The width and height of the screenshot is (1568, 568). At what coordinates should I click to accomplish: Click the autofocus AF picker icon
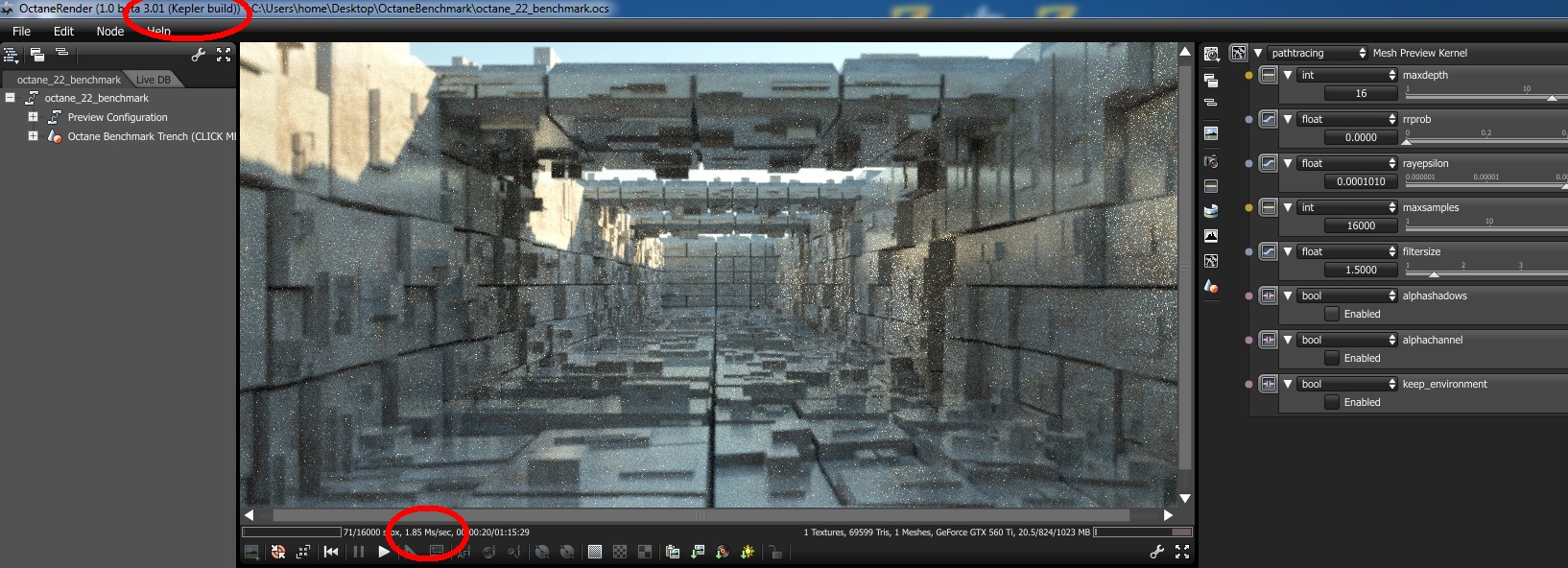pos(463,552)
